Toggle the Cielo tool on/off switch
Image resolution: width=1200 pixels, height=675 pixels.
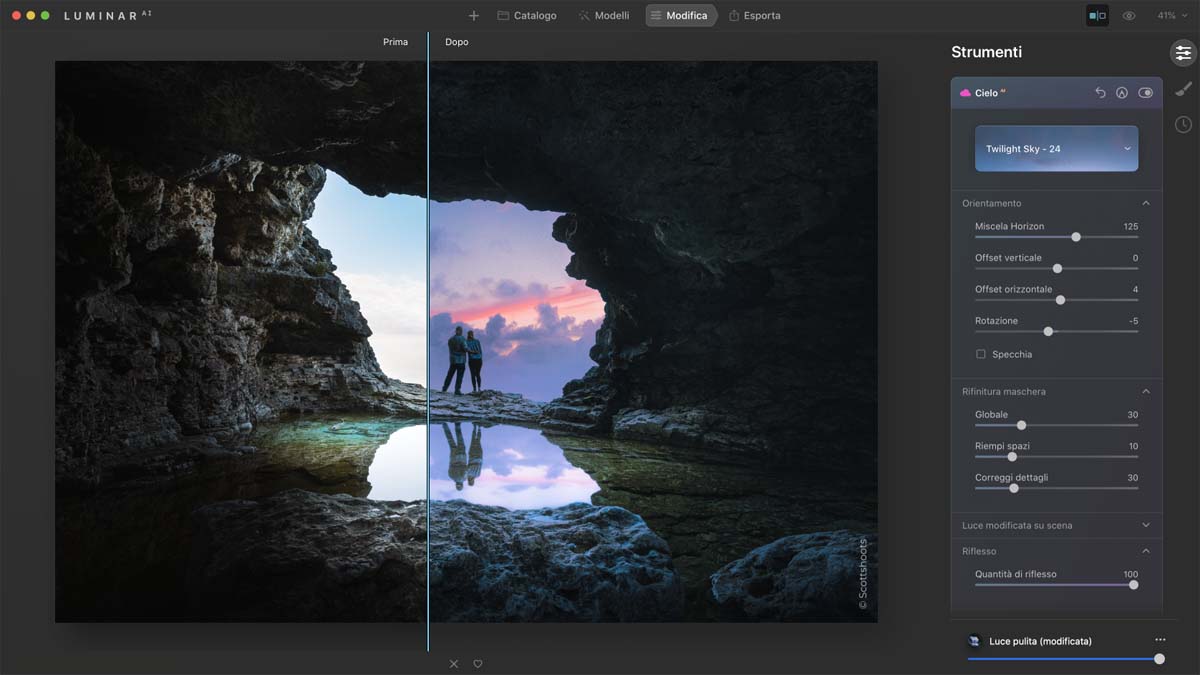1145,93
